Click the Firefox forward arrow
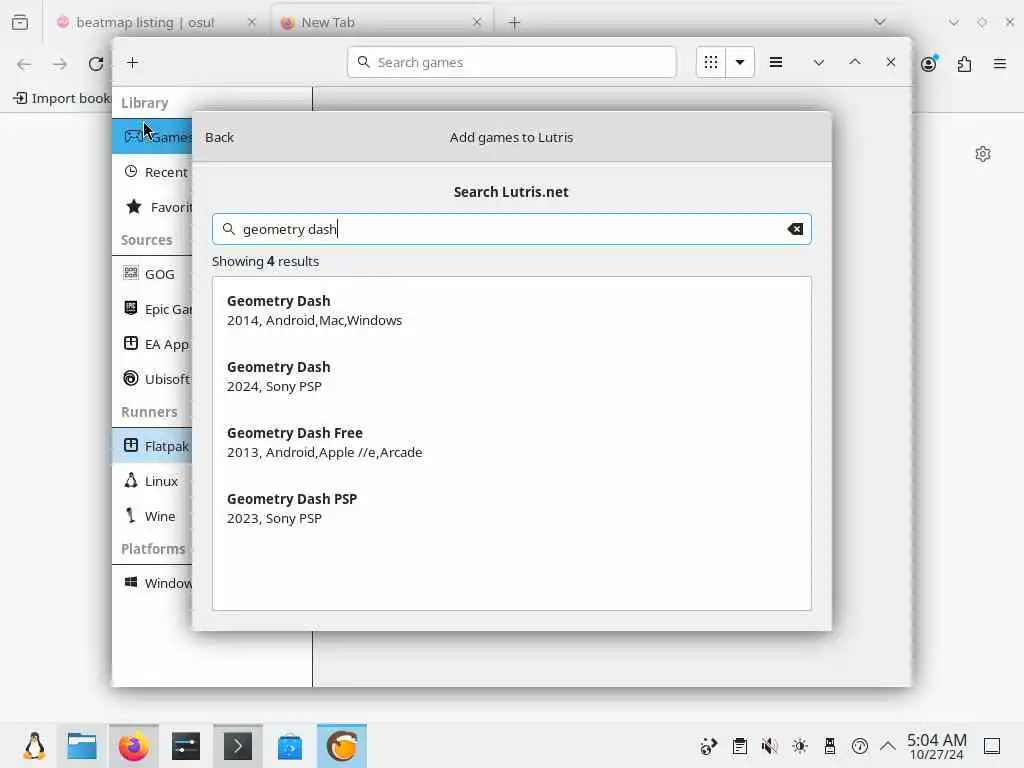Screen dimensions: 1024x768 tap(60, 64)
